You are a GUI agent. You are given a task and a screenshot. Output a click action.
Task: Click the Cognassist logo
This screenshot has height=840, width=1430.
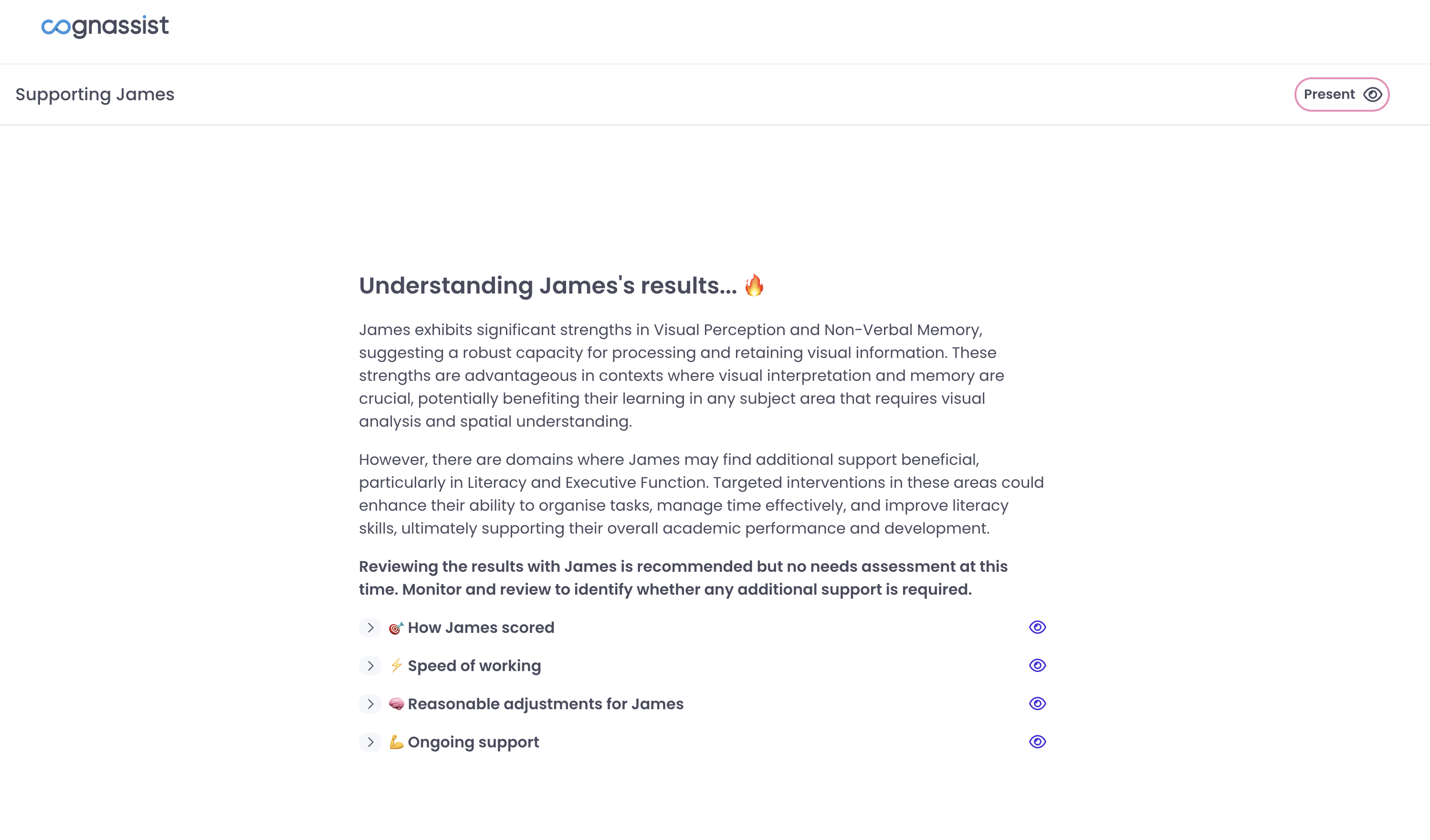click(105, 26)
